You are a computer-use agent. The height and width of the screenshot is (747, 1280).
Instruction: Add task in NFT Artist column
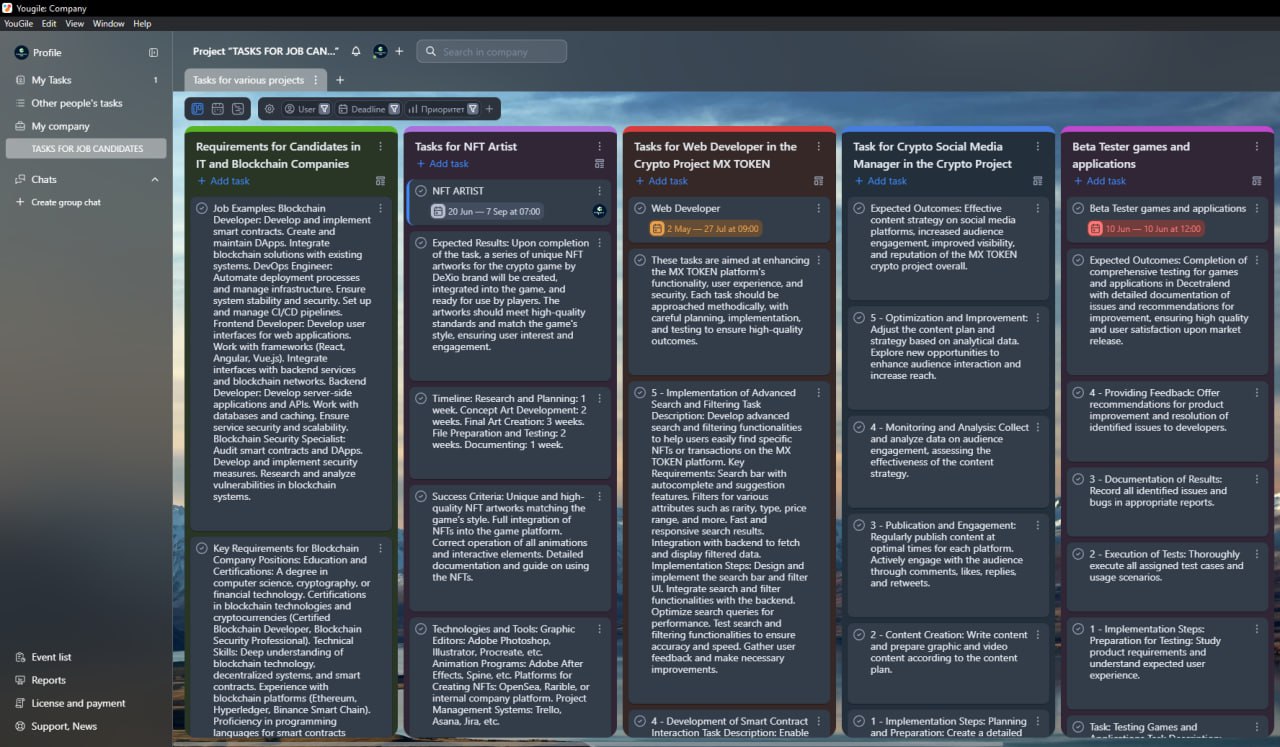coord(442,164)
